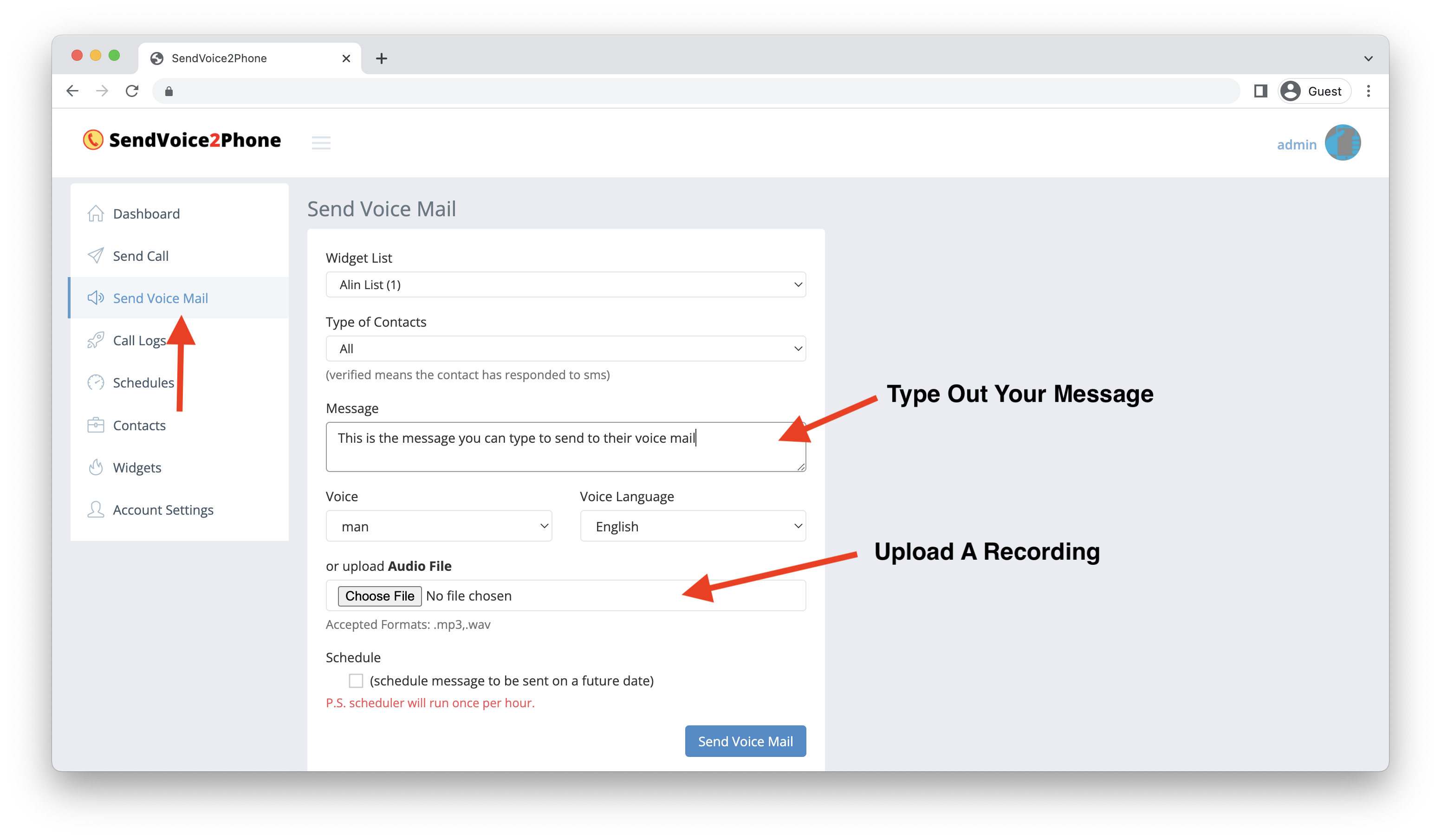Image resolution: width=1441 pixels, height=840 pixels.
Task: Click the Send Call paper plane icon
Action: pos(96,256)
